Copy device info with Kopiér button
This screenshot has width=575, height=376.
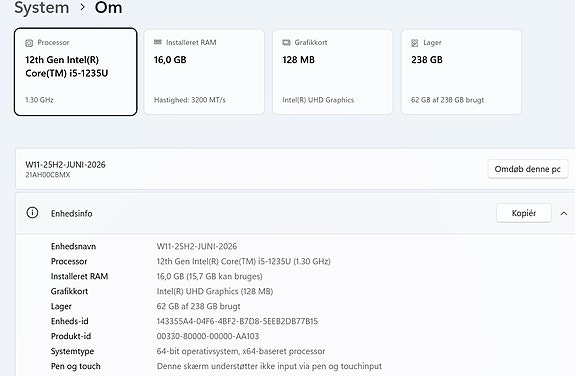524,213
